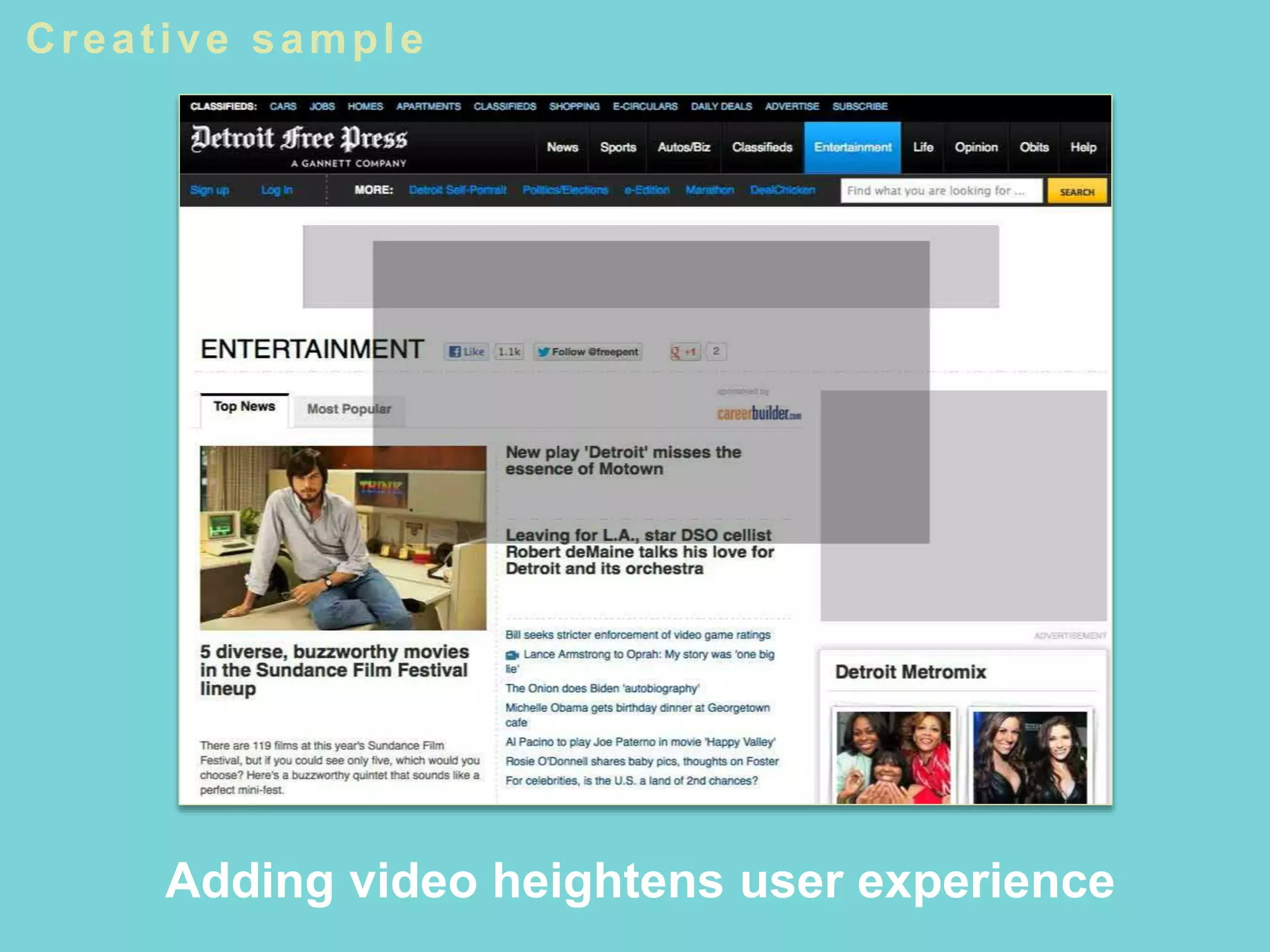Viewport: 1270px width, 952px height.
Task: Click the search input field
Action: point(941,191)
